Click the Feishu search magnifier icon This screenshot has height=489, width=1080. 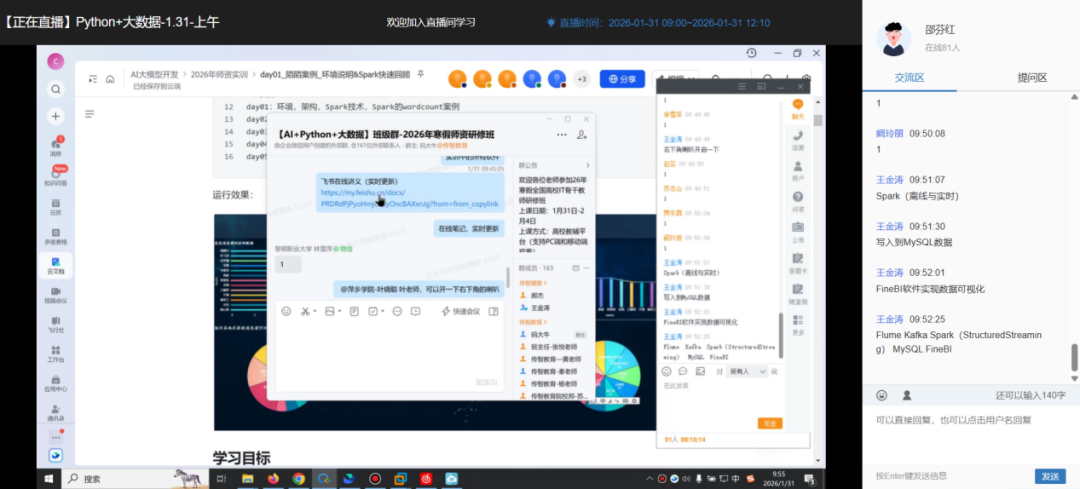click(56, 89)
